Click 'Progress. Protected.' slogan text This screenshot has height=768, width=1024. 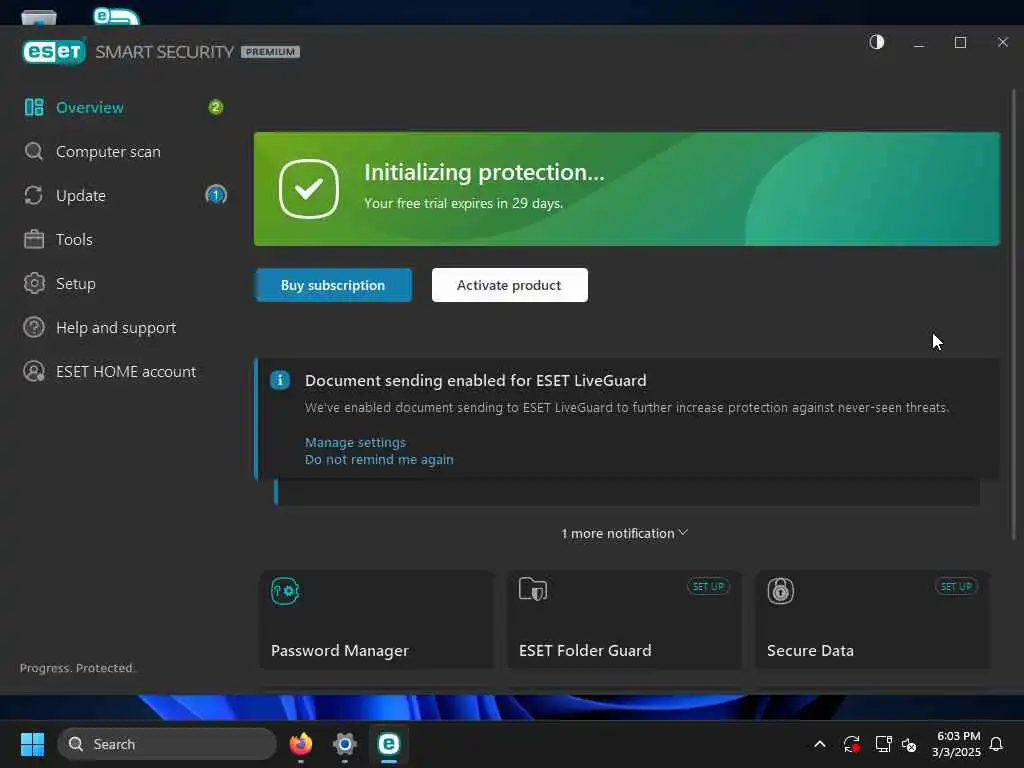pos(77,668)
